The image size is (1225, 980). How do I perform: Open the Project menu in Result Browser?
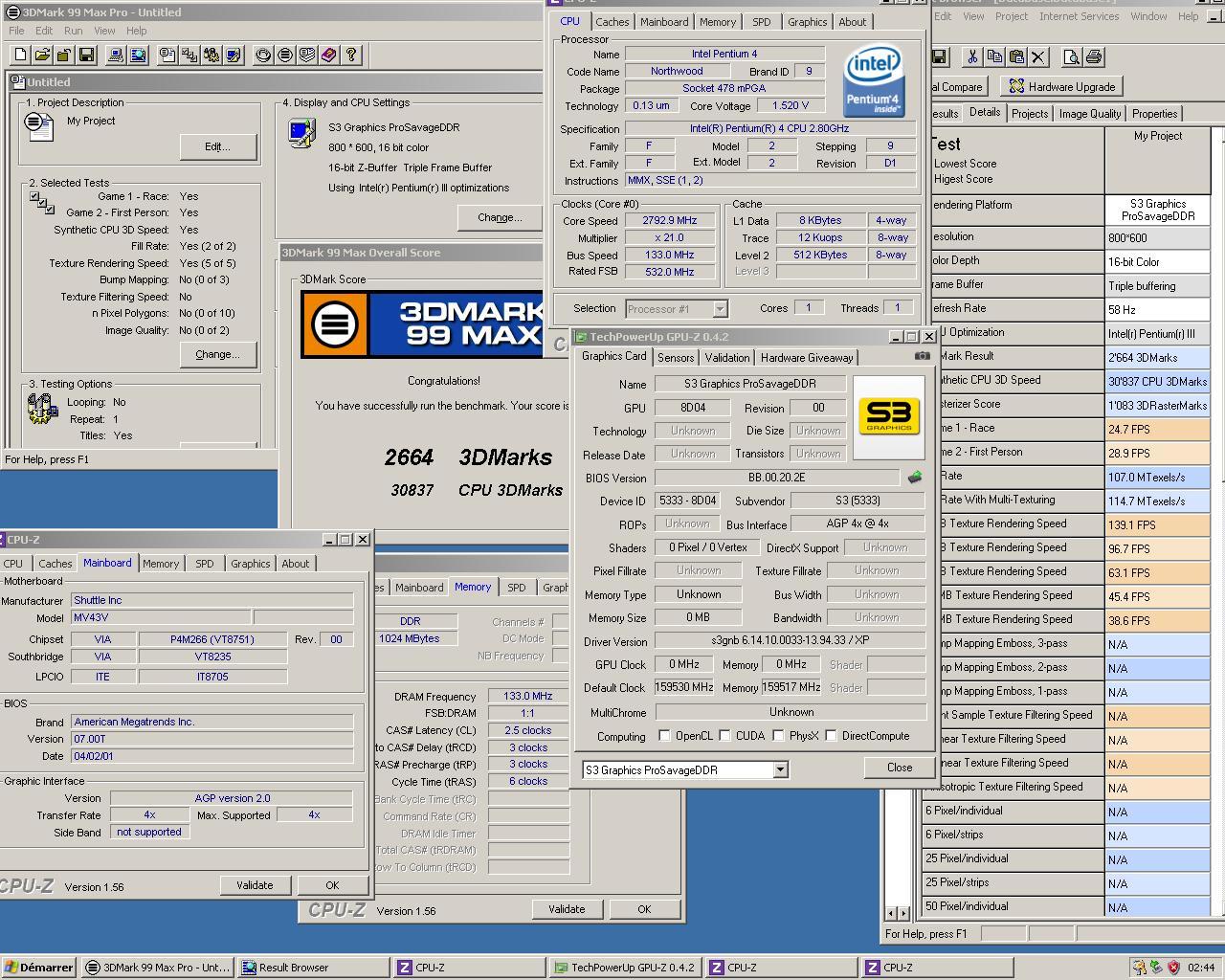[1012, 16]
